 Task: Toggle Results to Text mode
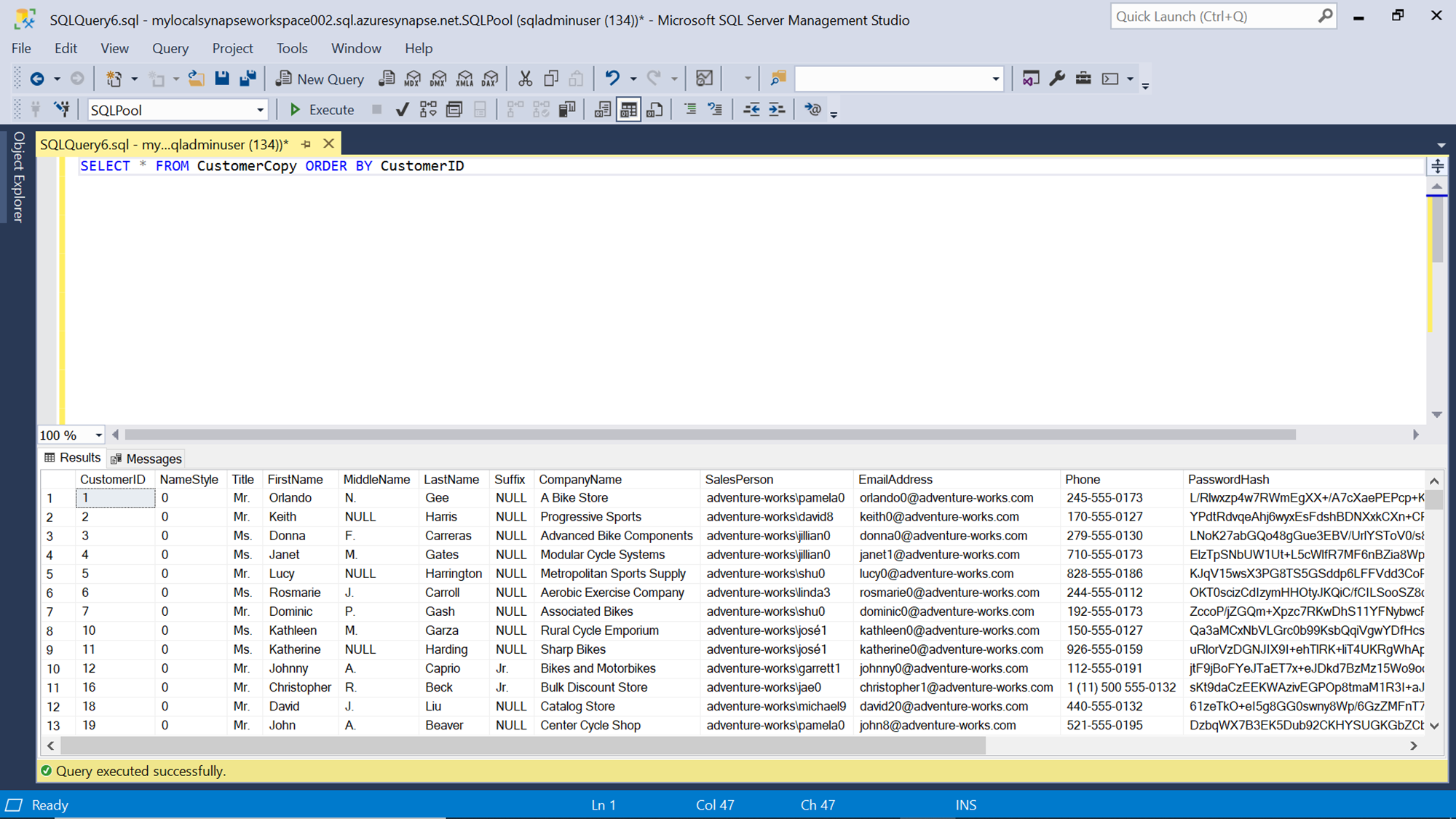coord(602,110)
